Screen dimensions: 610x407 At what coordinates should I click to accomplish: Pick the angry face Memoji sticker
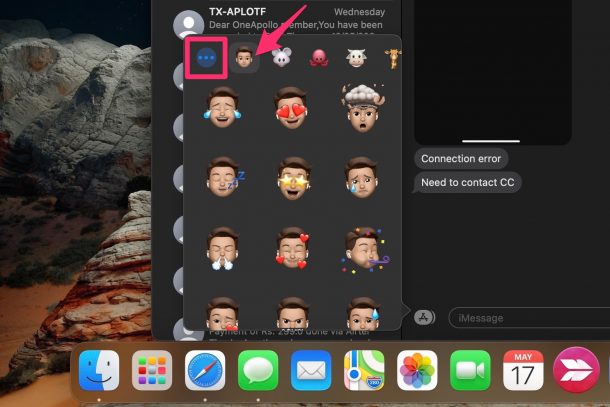click(293, 313)
